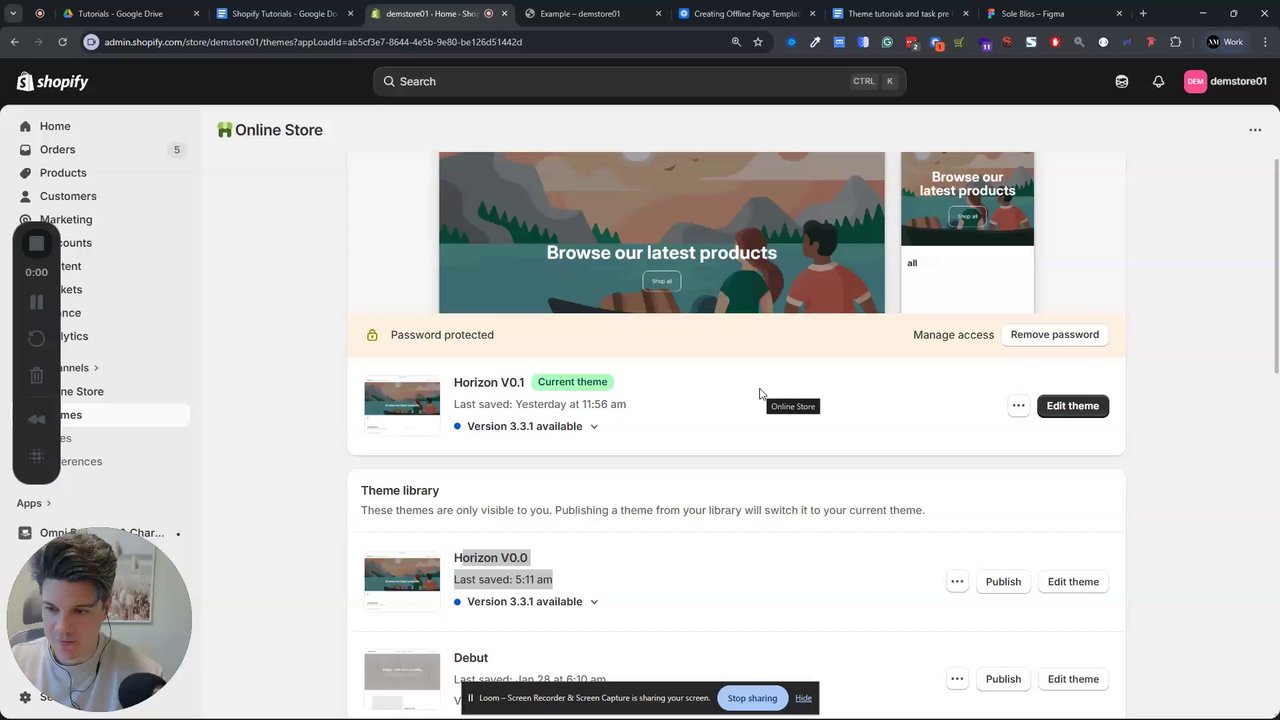Stop the Loom recording with the square button
The width and height of the screenshot is (1280, 720).
(36, 243)
